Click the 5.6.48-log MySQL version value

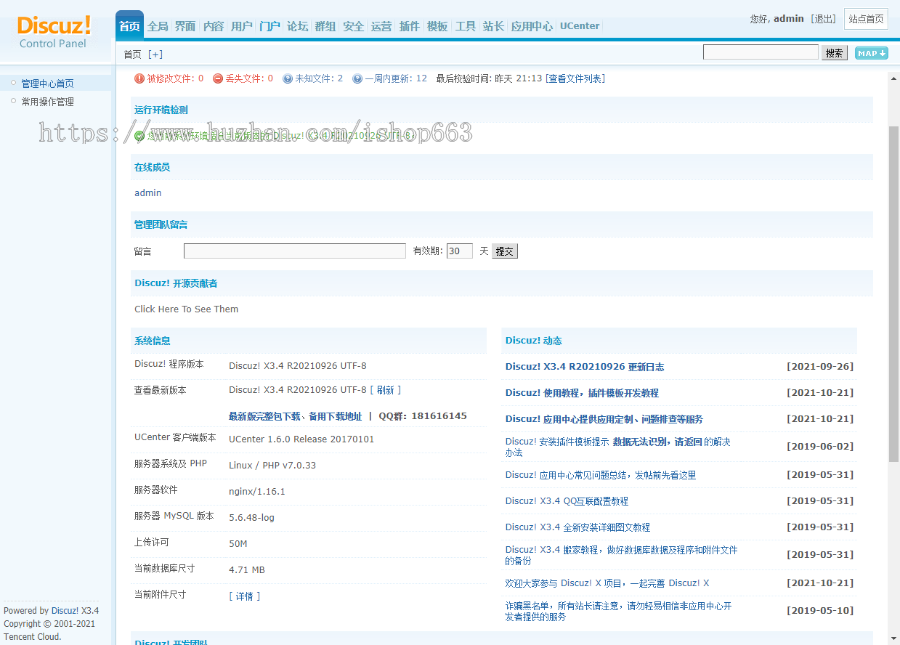pyautogui.click(x=251, y=518)
